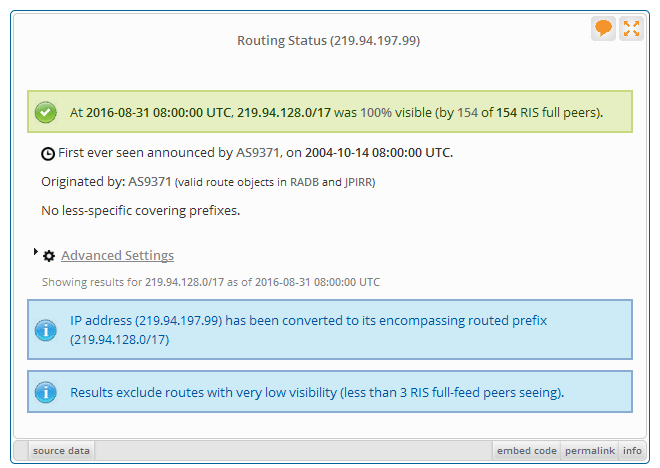This screenshot has width=660, height=468.
Task: Expand the Advanced Settings disclosure triangle
Action: (x=37, y=253)
